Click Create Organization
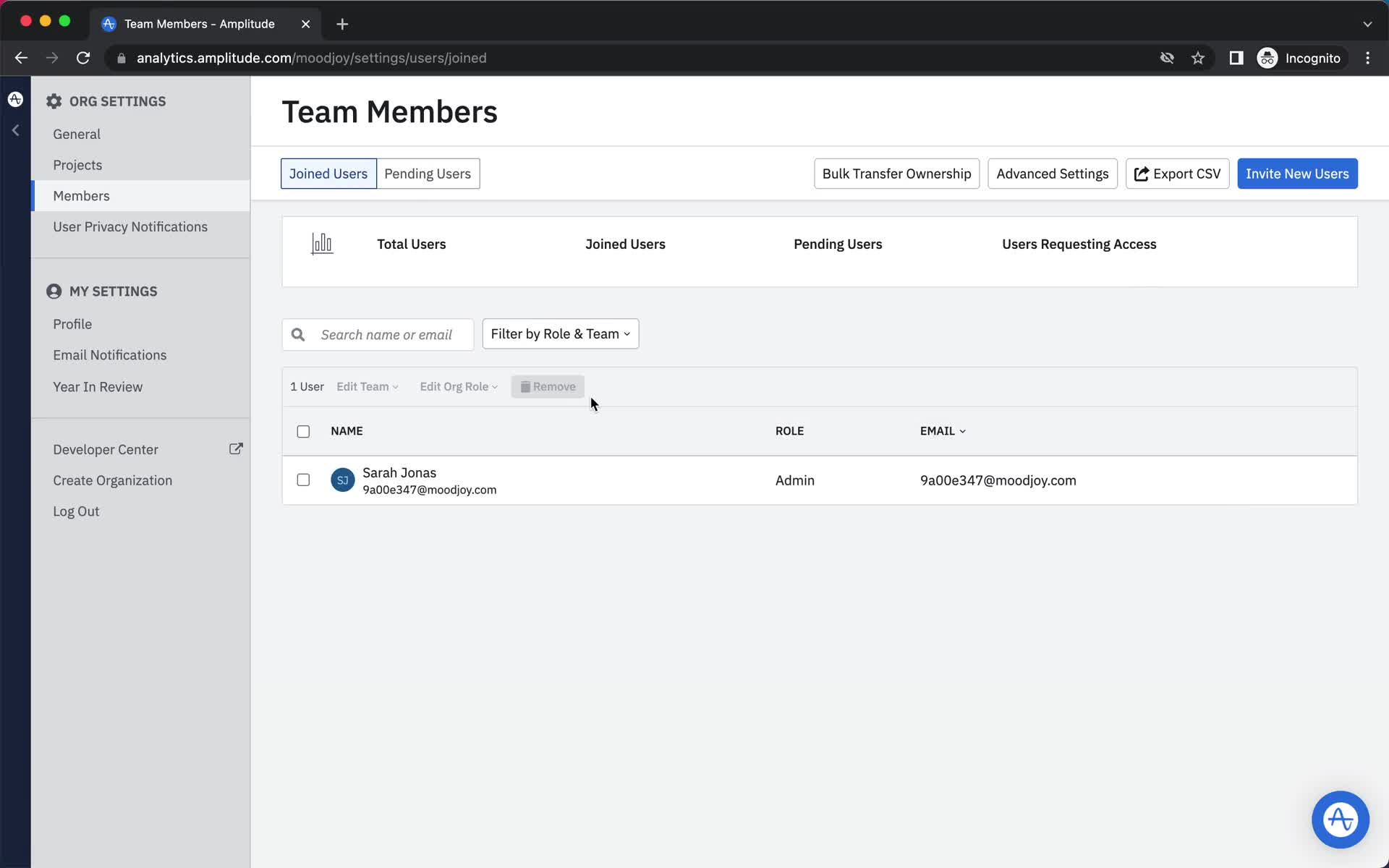Viewport: 1389px width, 868px height. [x=113, y=480]
